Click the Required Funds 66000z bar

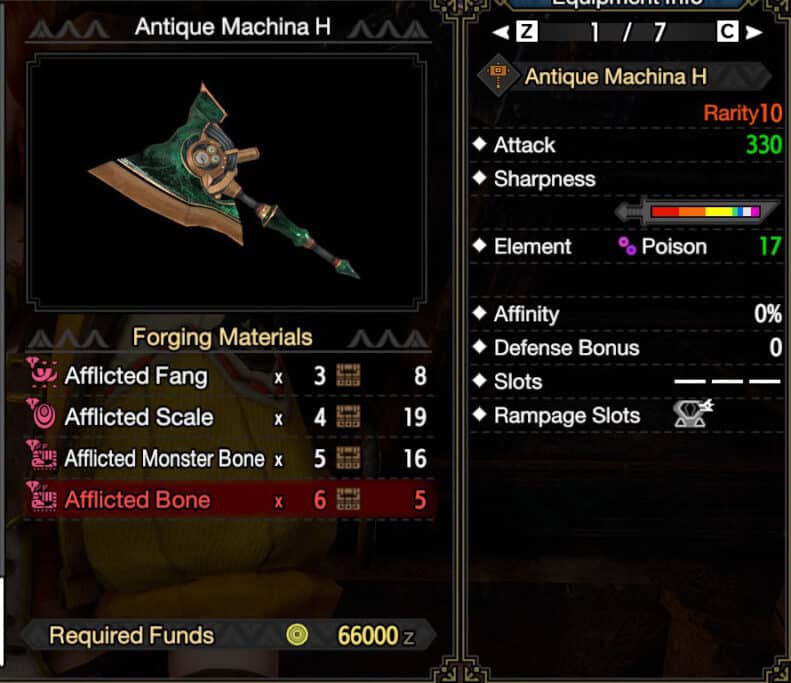tap(229, 635)
